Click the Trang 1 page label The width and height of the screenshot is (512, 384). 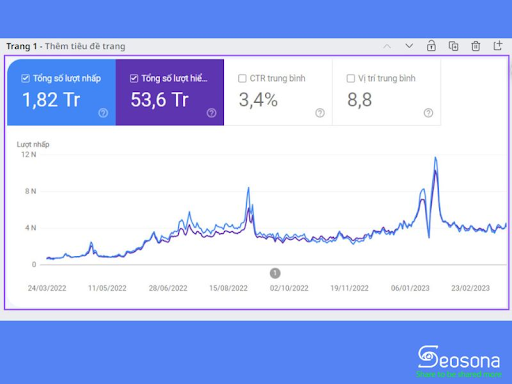(x=21, y=46)
